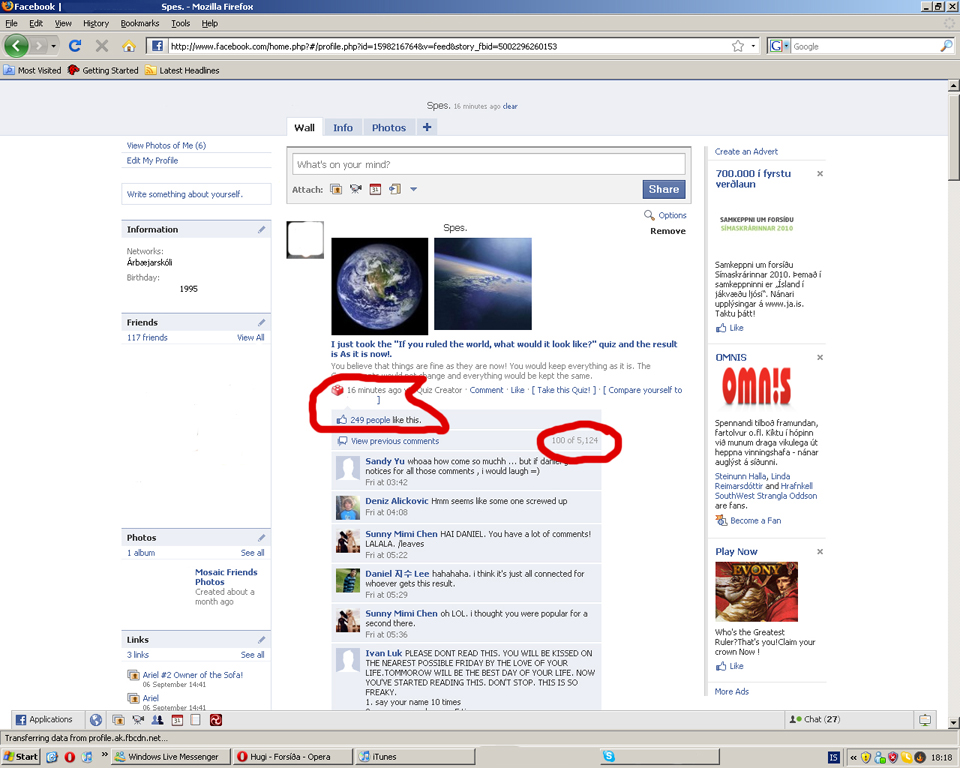
Task: Switch to the Info tab
Action: point(343,127)
